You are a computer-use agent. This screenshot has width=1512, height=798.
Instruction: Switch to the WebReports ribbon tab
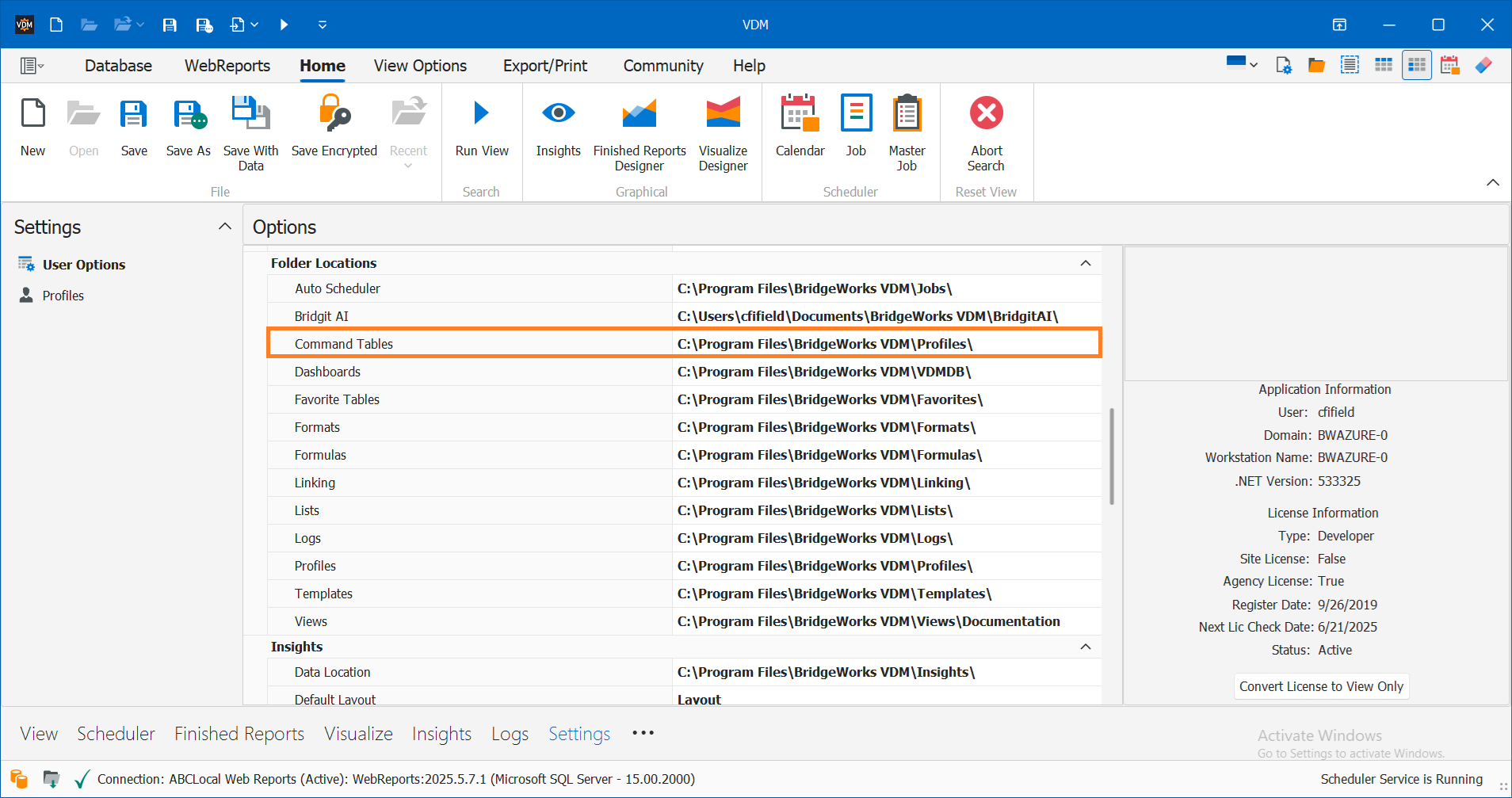pyautogui.click(x=227, y=66)
